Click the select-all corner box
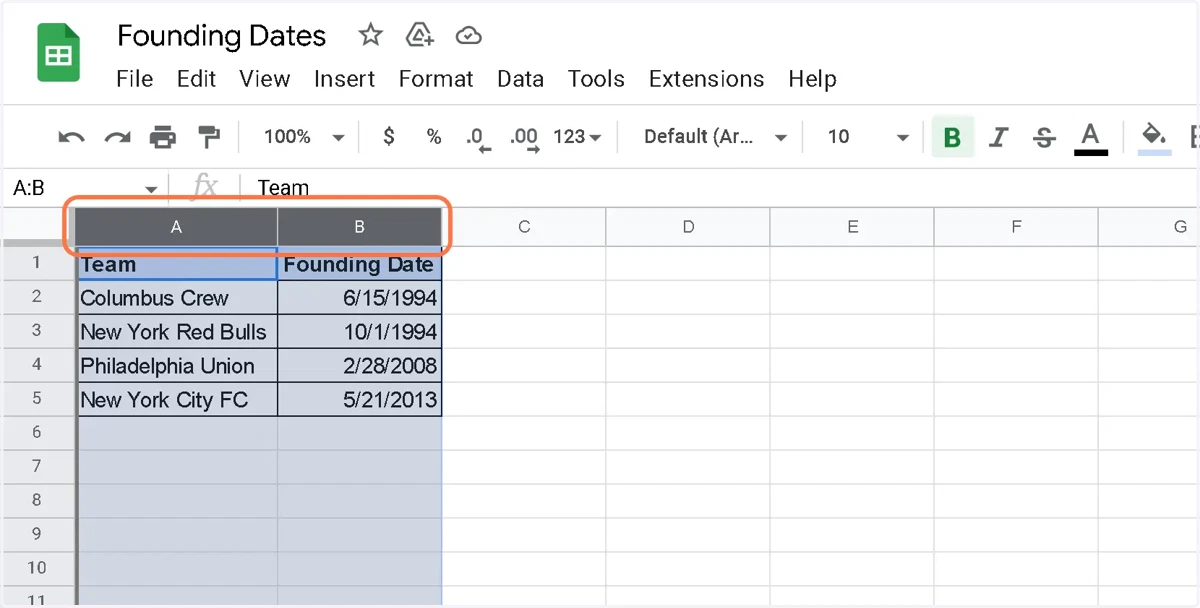The width and height of the screenshot is (1200, 608). tap(38, 227)
